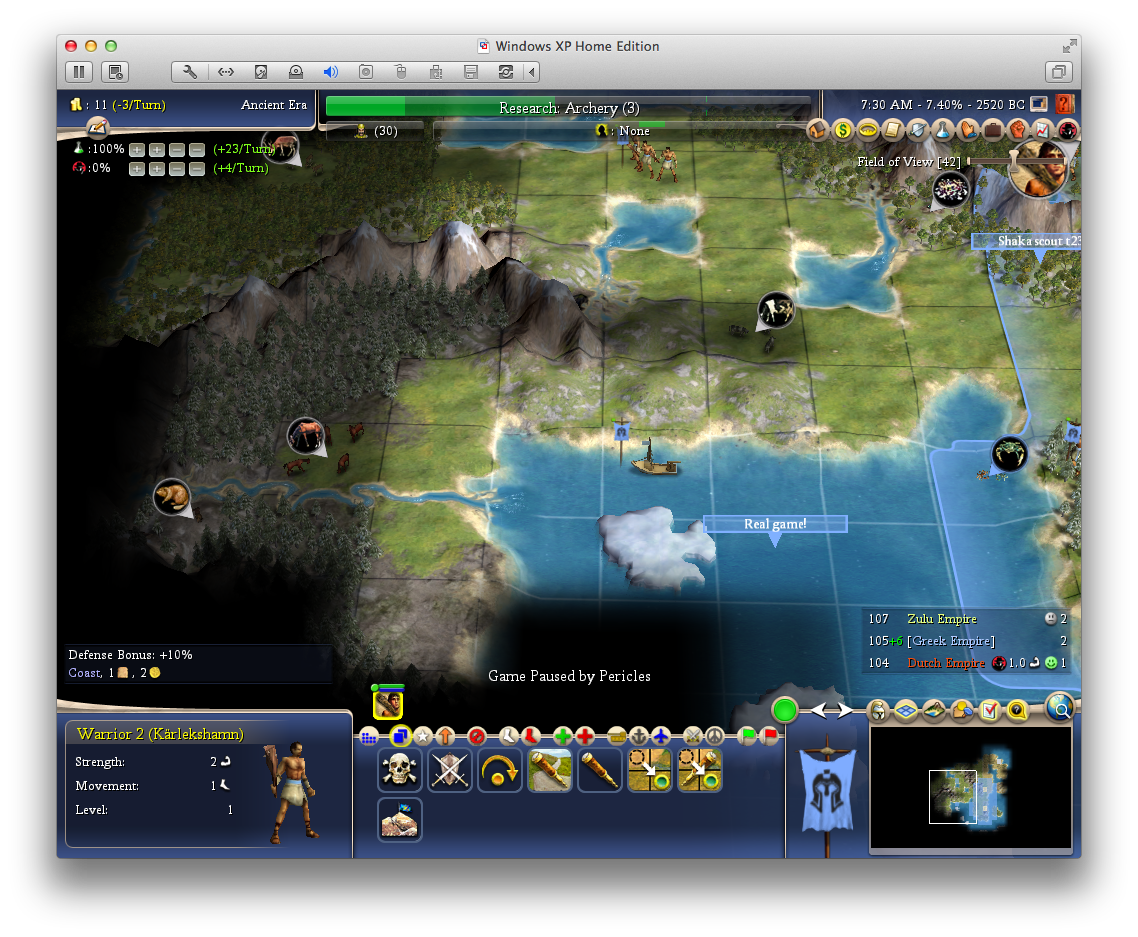Click the minimap in the corner
The width and height of the screenshot is (1138, 937).
click(970, 787)
